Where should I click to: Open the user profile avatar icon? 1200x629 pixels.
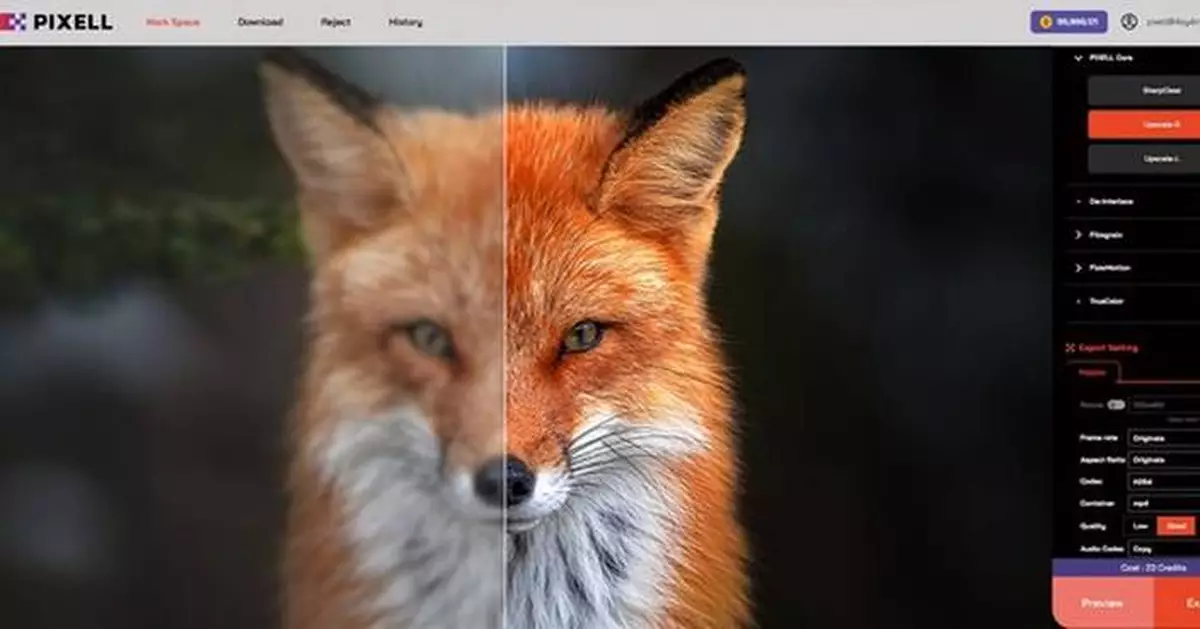pos(1129,21)
